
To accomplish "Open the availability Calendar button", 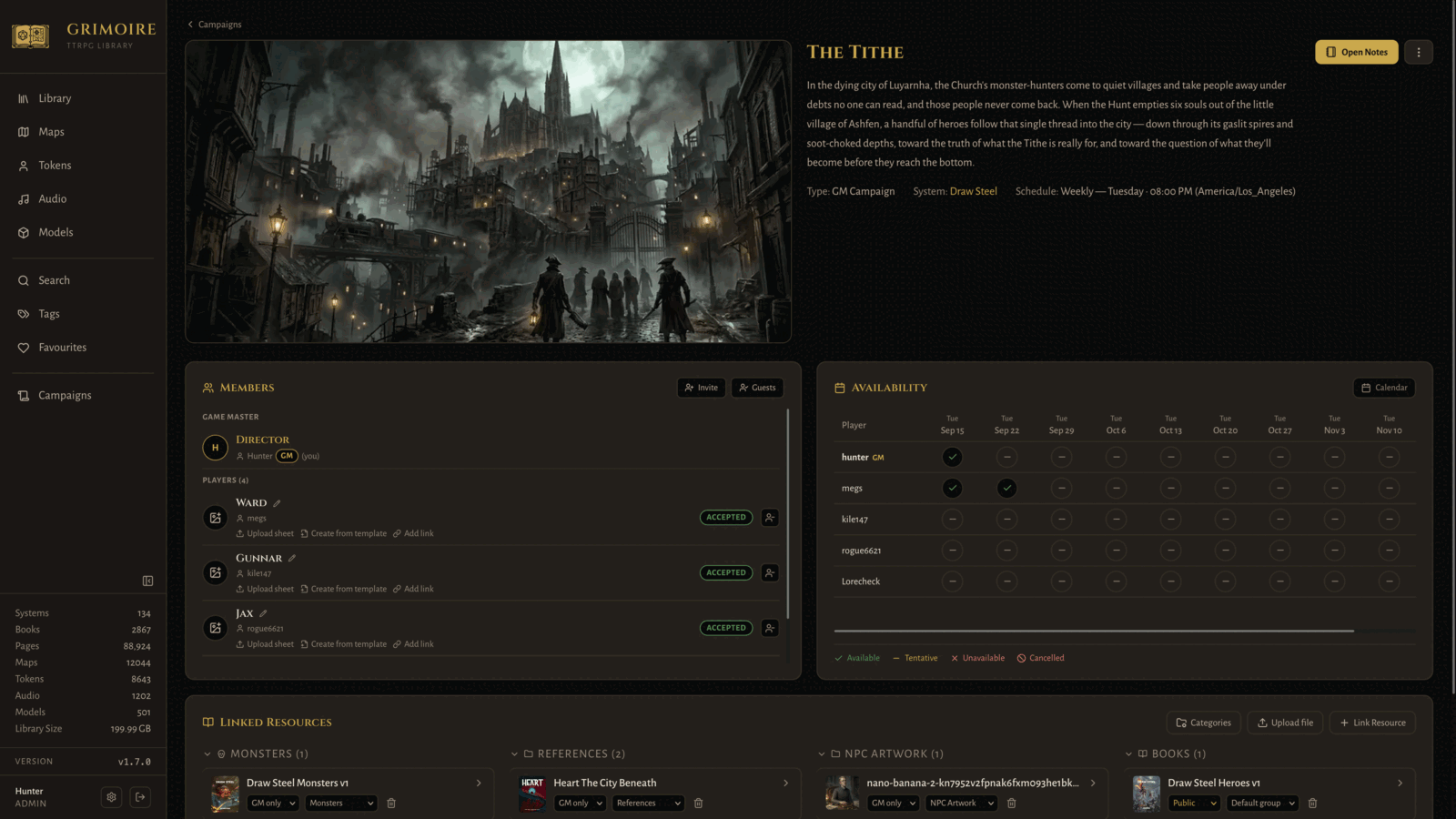I will 1384,388.
